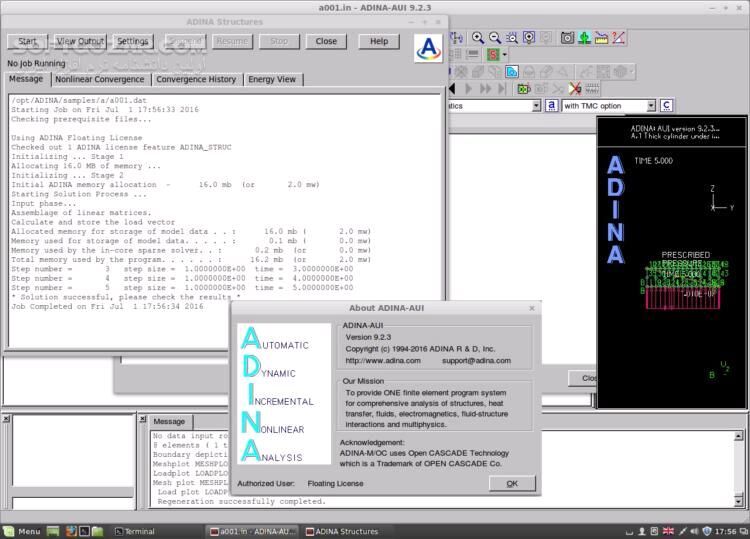Click the 'C' icon beside TMC option
This screenshot has height=539, width=750.
point(666,105)
